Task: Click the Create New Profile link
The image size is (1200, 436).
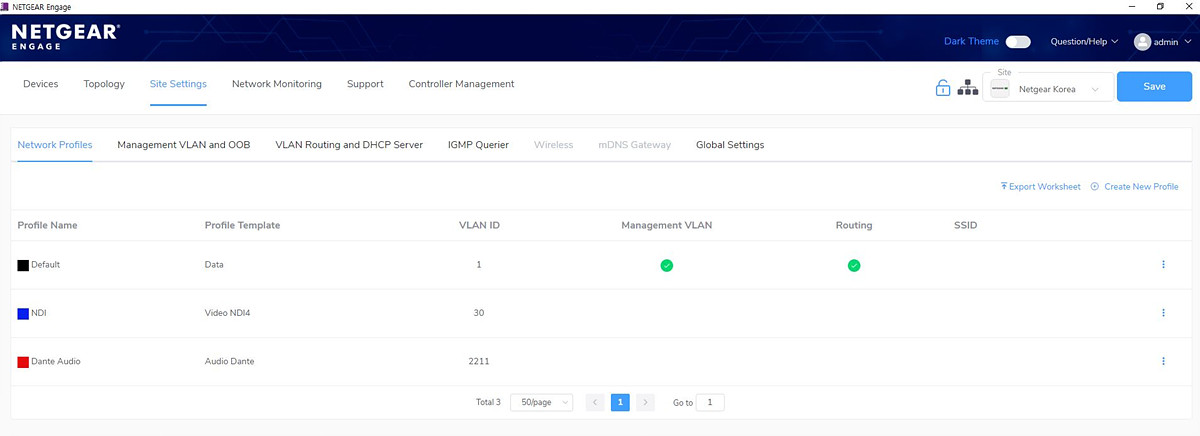Action: click(x=1134, y=187)
